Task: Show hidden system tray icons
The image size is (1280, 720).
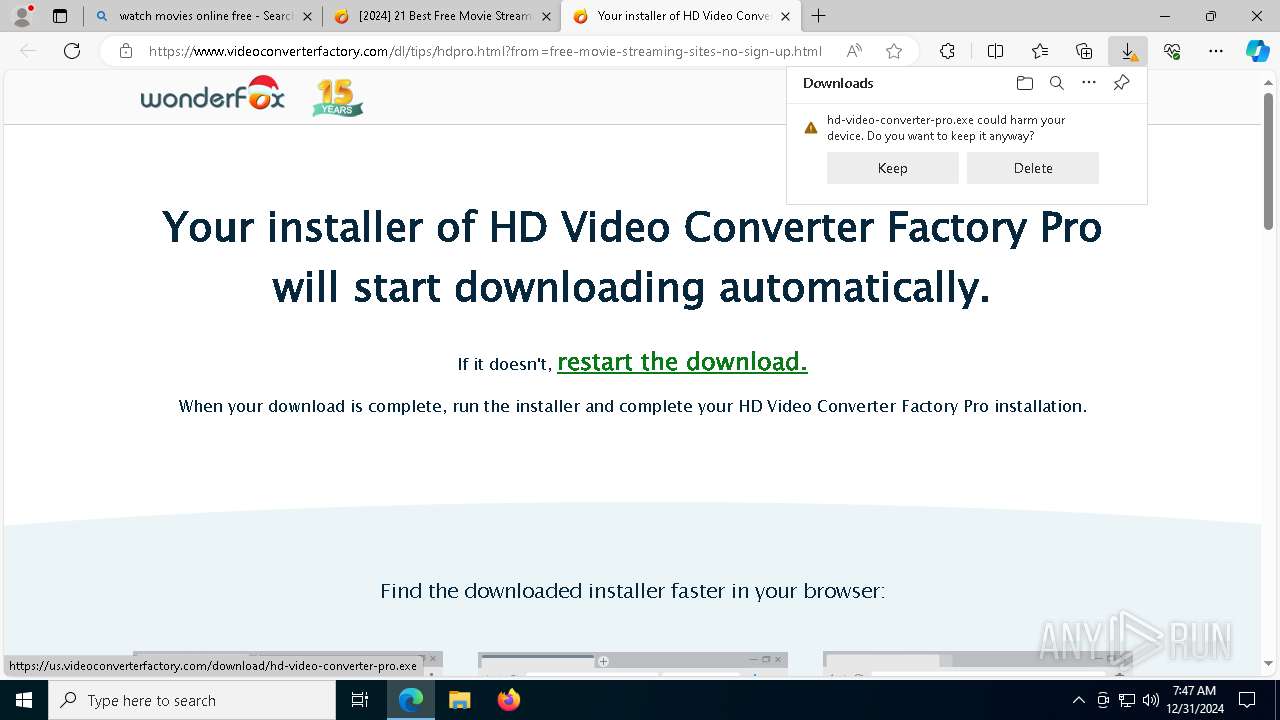Action: pyautogui.click(x=1078, y=700)
